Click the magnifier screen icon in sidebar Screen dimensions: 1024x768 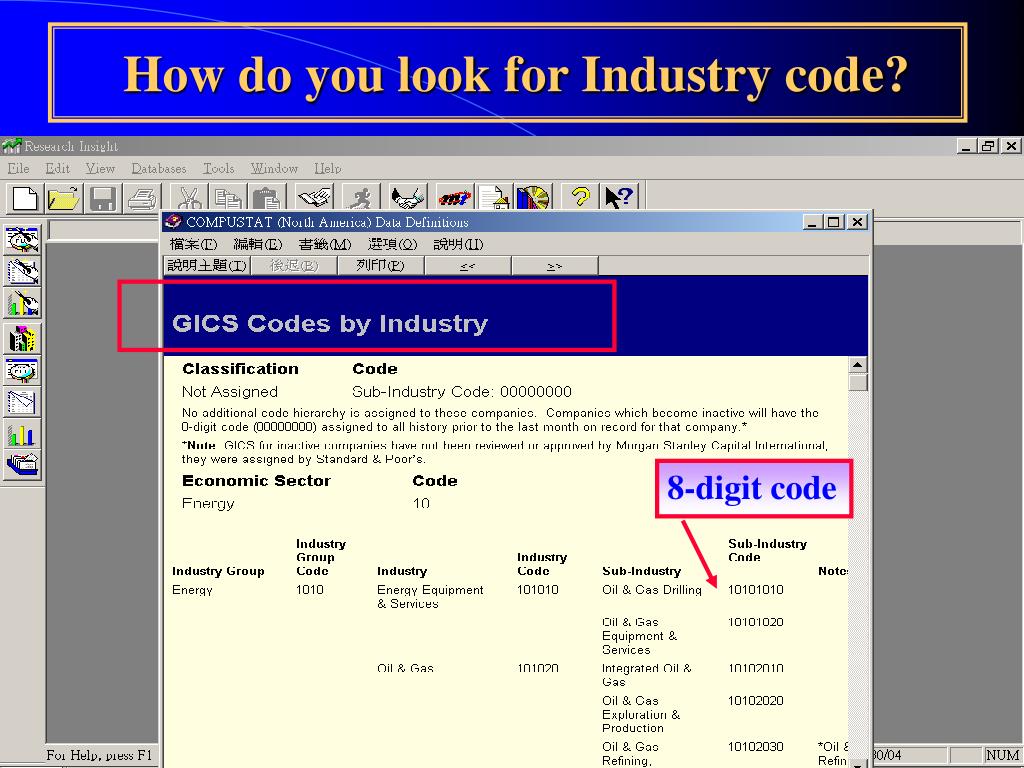(x=22, y=371)
